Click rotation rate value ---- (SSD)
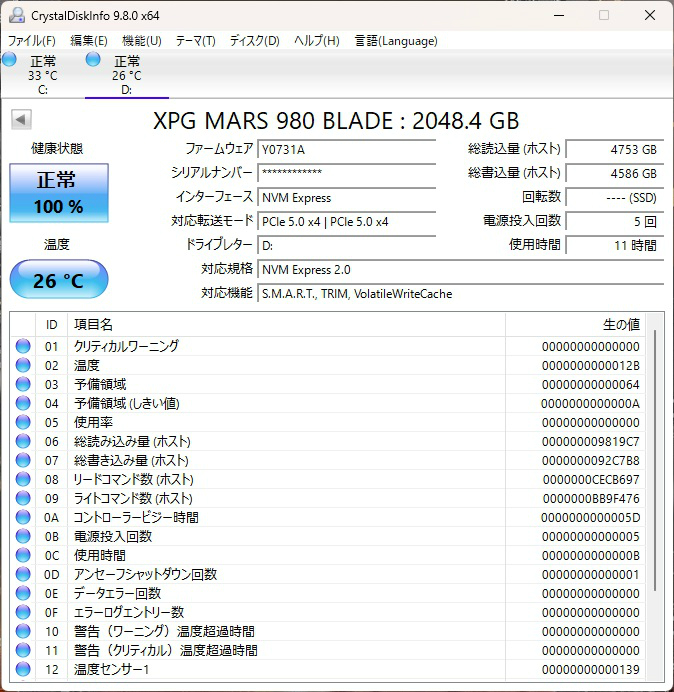This screenshot has width=674, height=692. point(615,198)
